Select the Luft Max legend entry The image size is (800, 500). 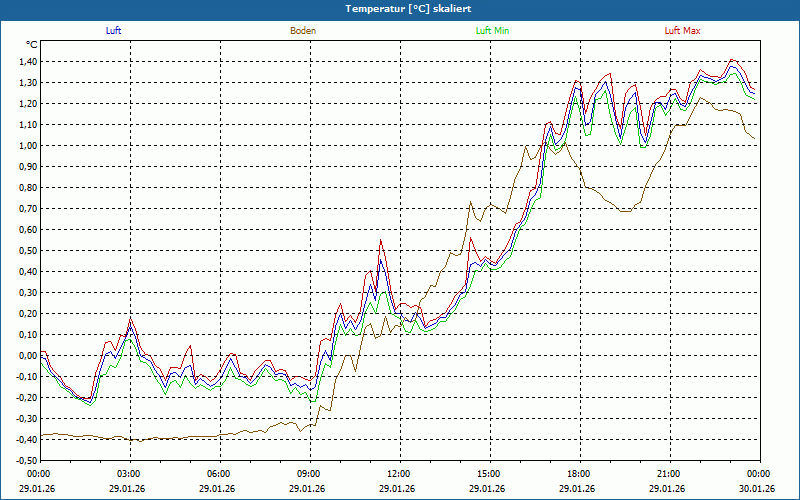(683, 31)
